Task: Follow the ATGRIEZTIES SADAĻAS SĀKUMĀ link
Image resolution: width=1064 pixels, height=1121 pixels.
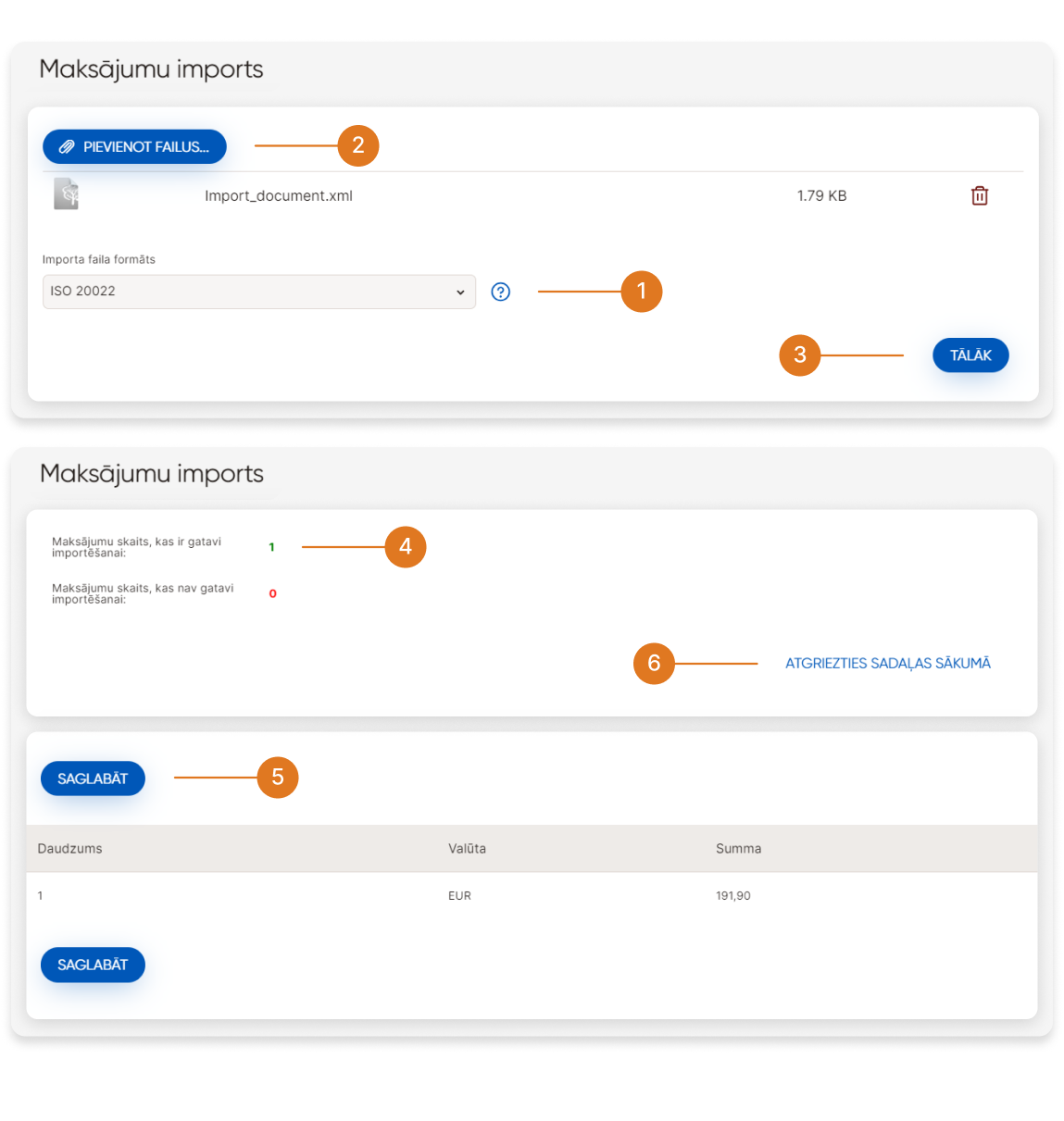Action: click(x=887, y=664)
